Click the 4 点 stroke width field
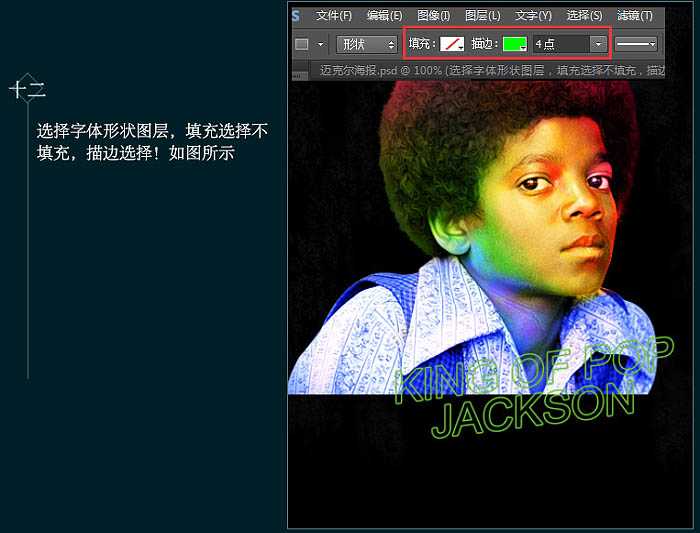 click(561, 44)
